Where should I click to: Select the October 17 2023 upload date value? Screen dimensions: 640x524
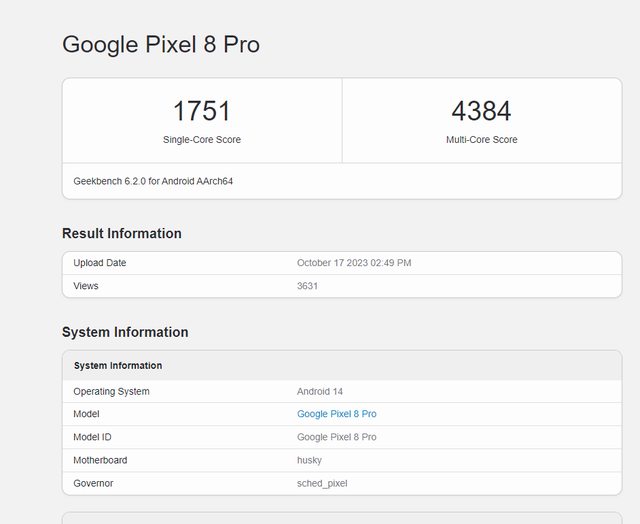pyautogui.click(x=354, y=263)
